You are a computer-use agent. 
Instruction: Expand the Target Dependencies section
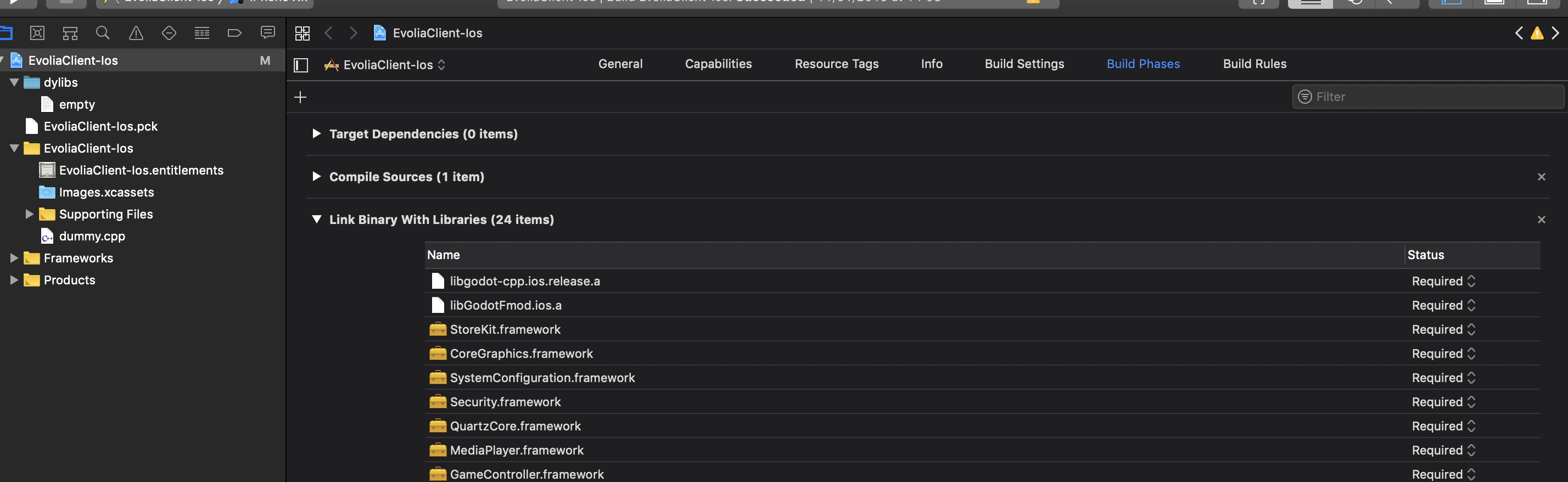click(316, 134)
